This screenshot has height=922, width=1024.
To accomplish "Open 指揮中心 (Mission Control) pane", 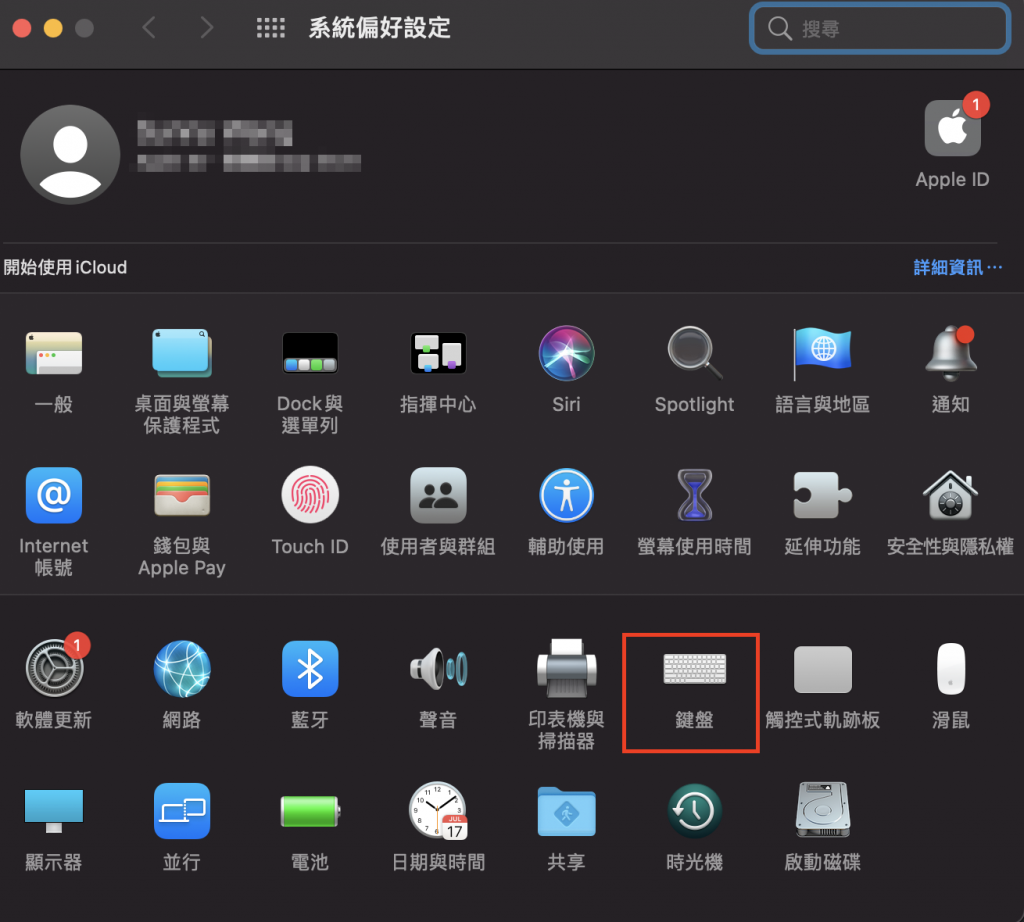I will 438,353.
